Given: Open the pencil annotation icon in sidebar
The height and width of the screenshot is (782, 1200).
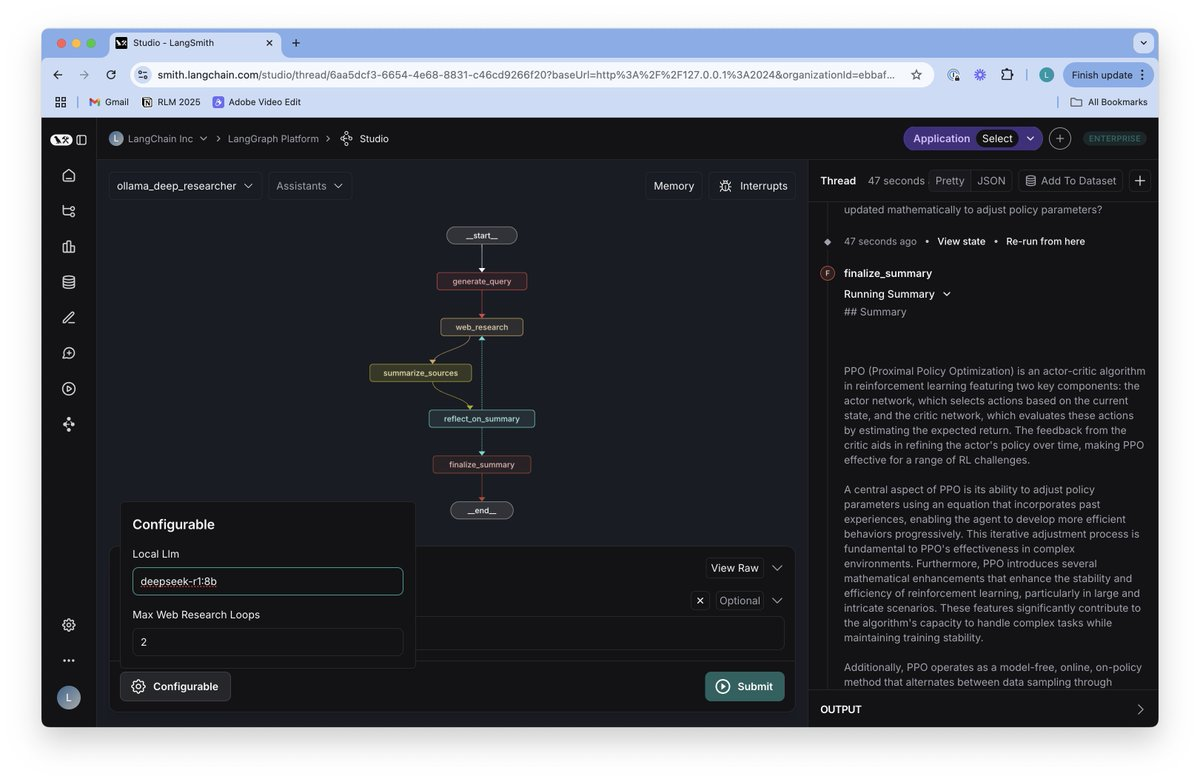Looking at the screenshot, I should (x=69, y=318).
